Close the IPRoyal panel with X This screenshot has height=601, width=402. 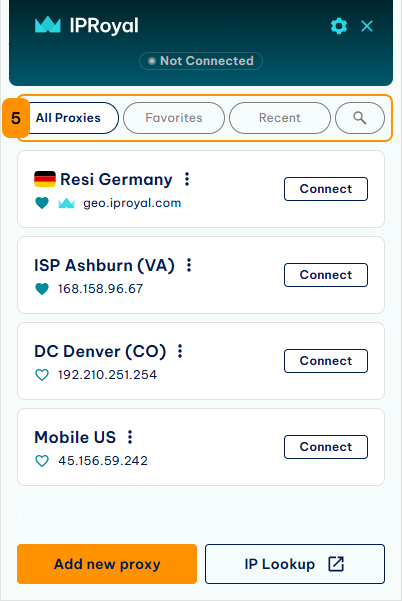[367, 26]
